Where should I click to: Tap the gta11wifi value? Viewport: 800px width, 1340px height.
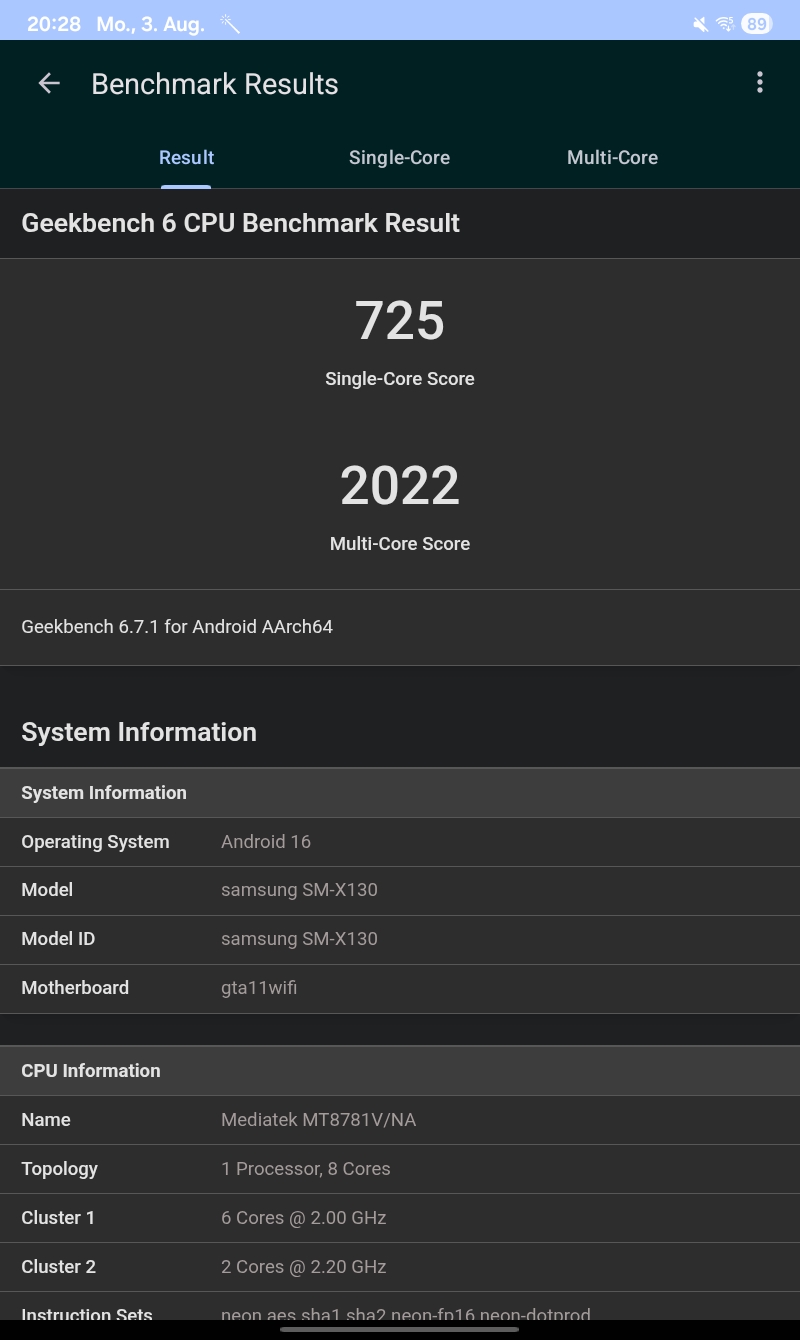259,988
